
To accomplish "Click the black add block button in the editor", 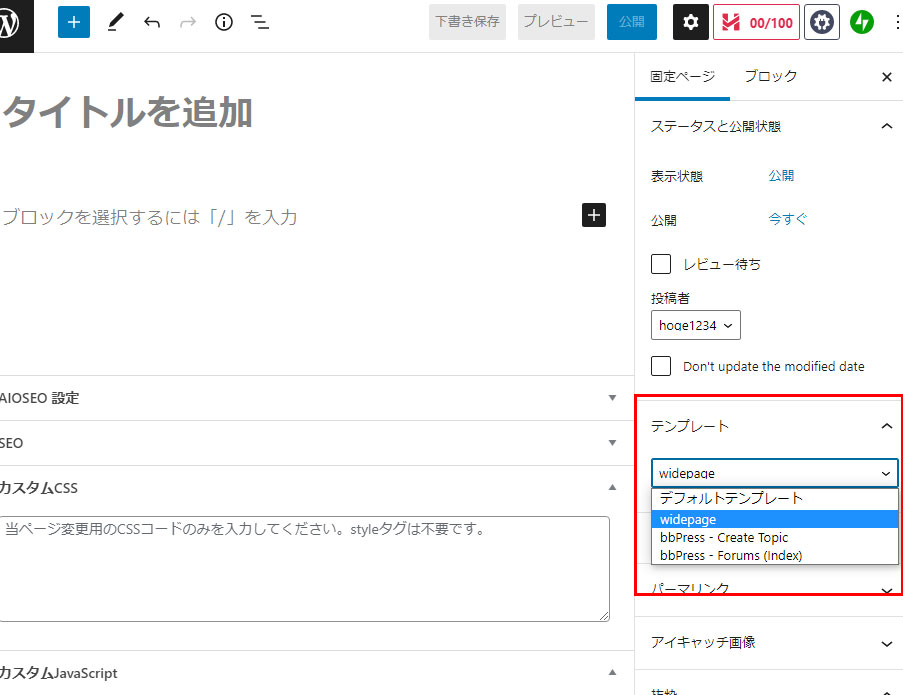I will (594, 215).
